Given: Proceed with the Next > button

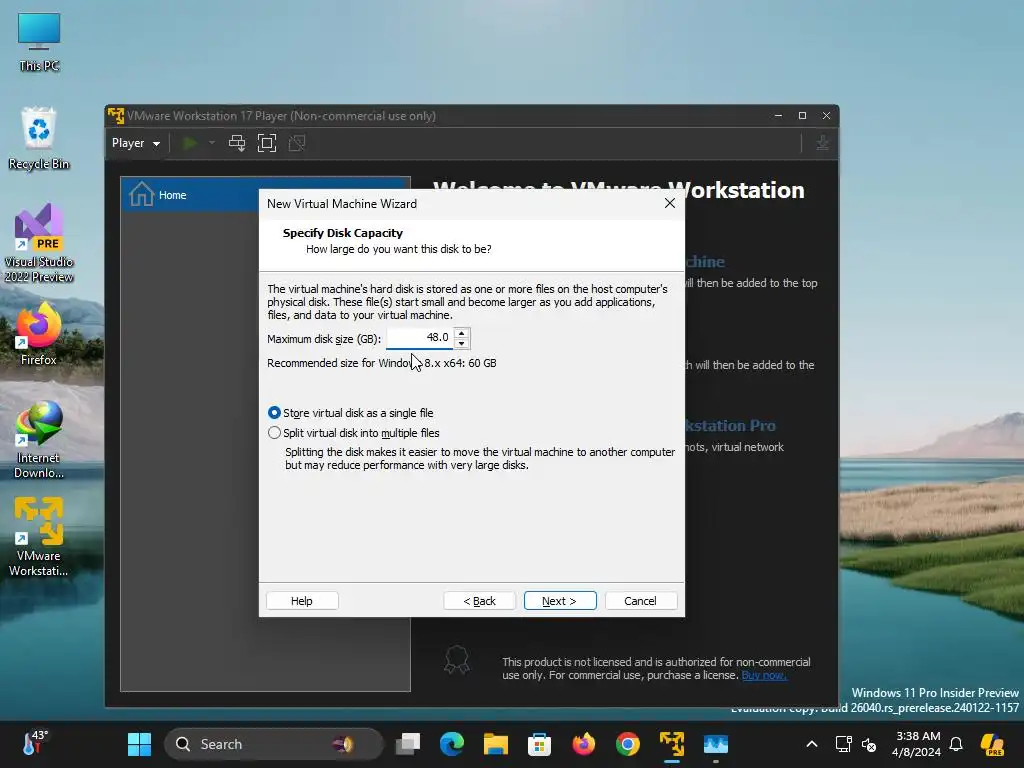Looking at the screenshot, I should (560, 601).
